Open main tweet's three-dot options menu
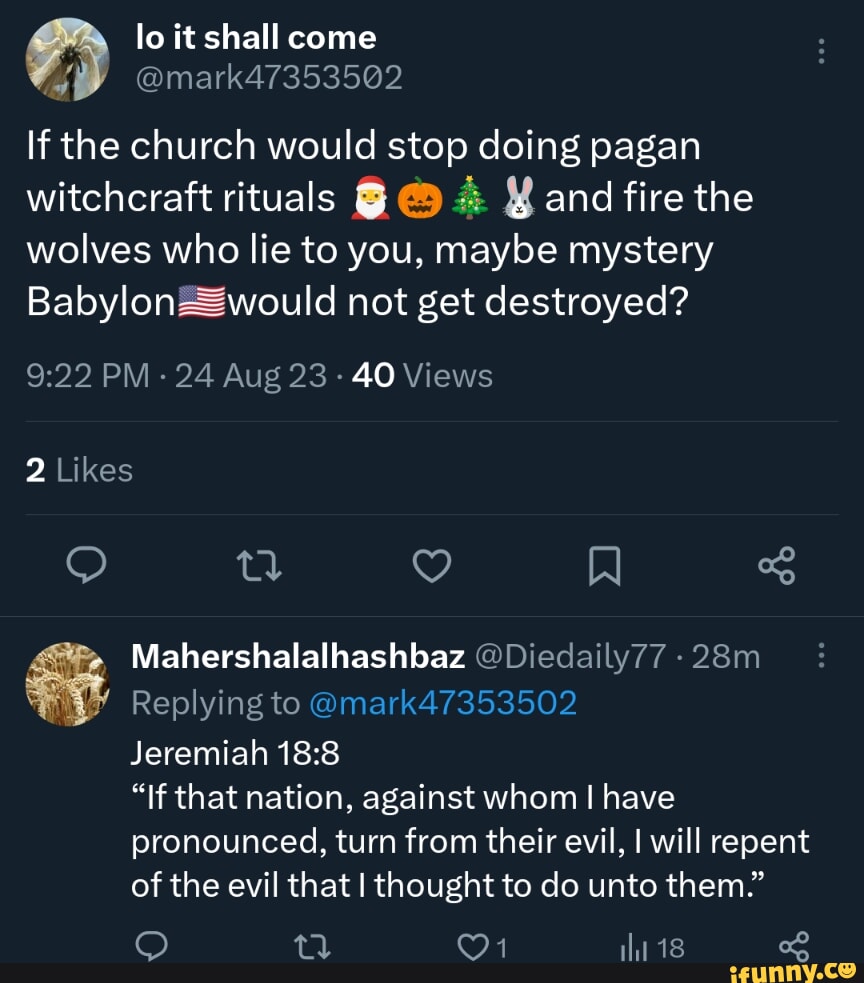Screen dimensions: 864x983 (x=821, y=51)
